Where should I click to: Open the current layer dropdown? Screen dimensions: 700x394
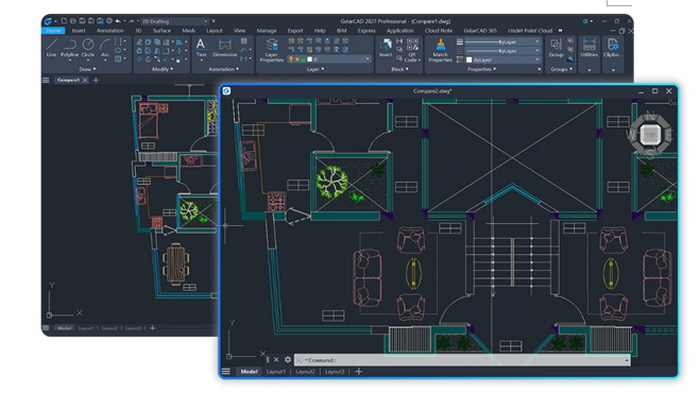tap(329, 59)
